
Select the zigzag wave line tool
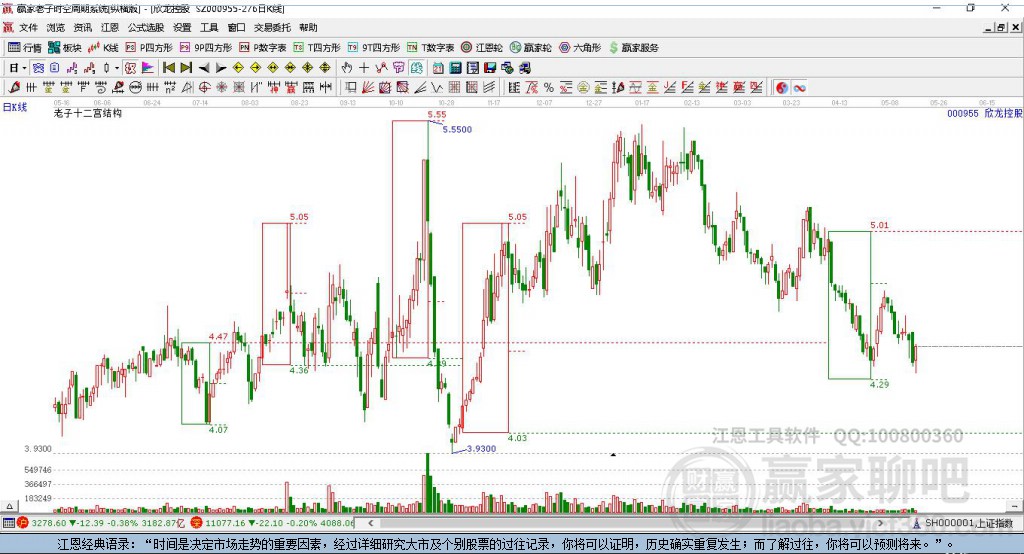(436, 88)
